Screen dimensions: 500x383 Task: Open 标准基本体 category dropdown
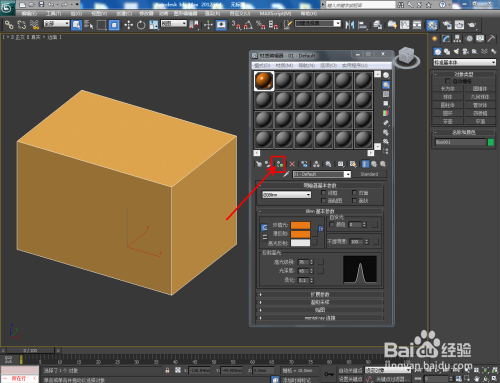click(464, 62)
